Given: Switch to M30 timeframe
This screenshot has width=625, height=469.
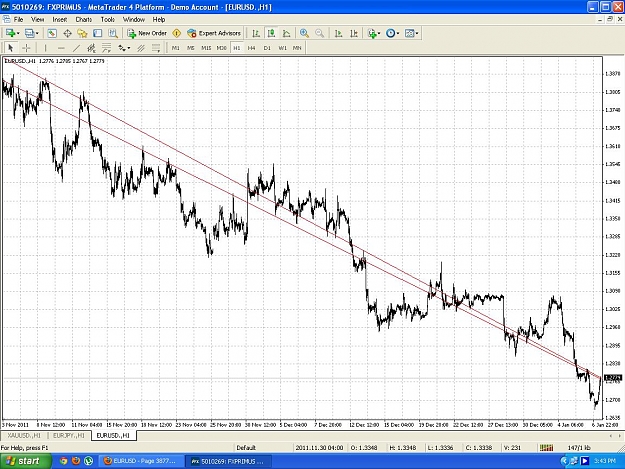Looking at the screenshot, I should [x=222, y=48].
